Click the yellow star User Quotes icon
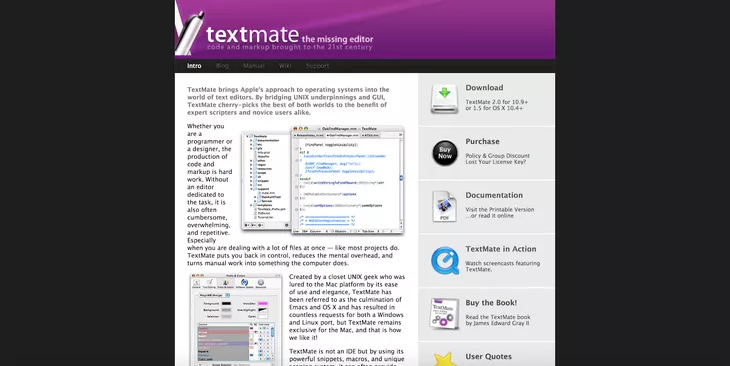 click(x=445, y=359)
